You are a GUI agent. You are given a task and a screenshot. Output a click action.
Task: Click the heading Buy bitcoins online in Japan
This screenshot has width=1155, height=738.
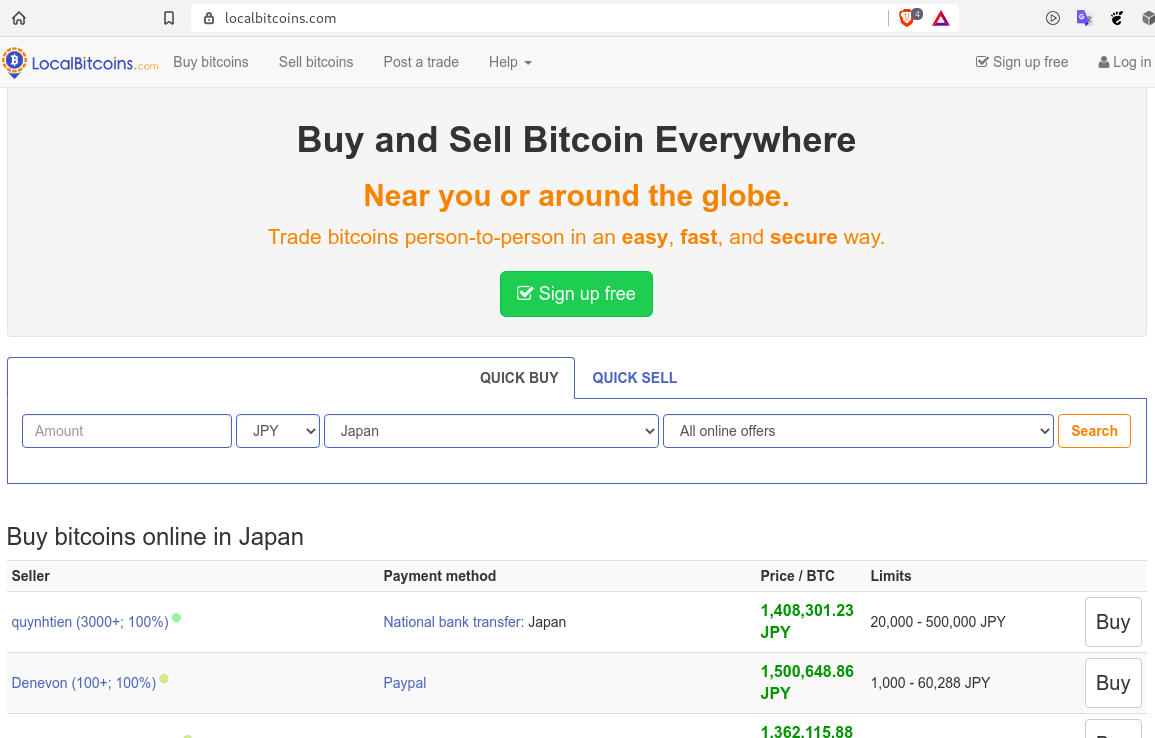pos(155,537)
